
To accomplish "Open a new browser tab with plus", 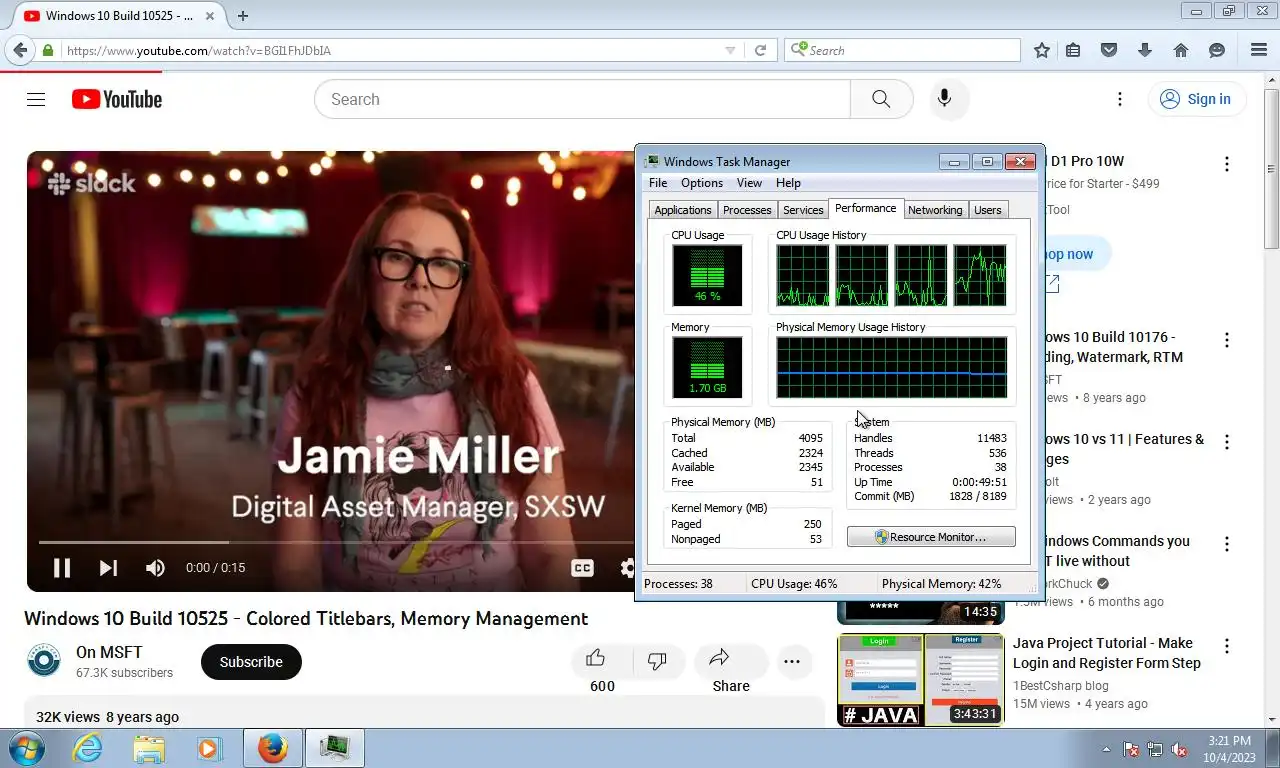I will [243, 16].
